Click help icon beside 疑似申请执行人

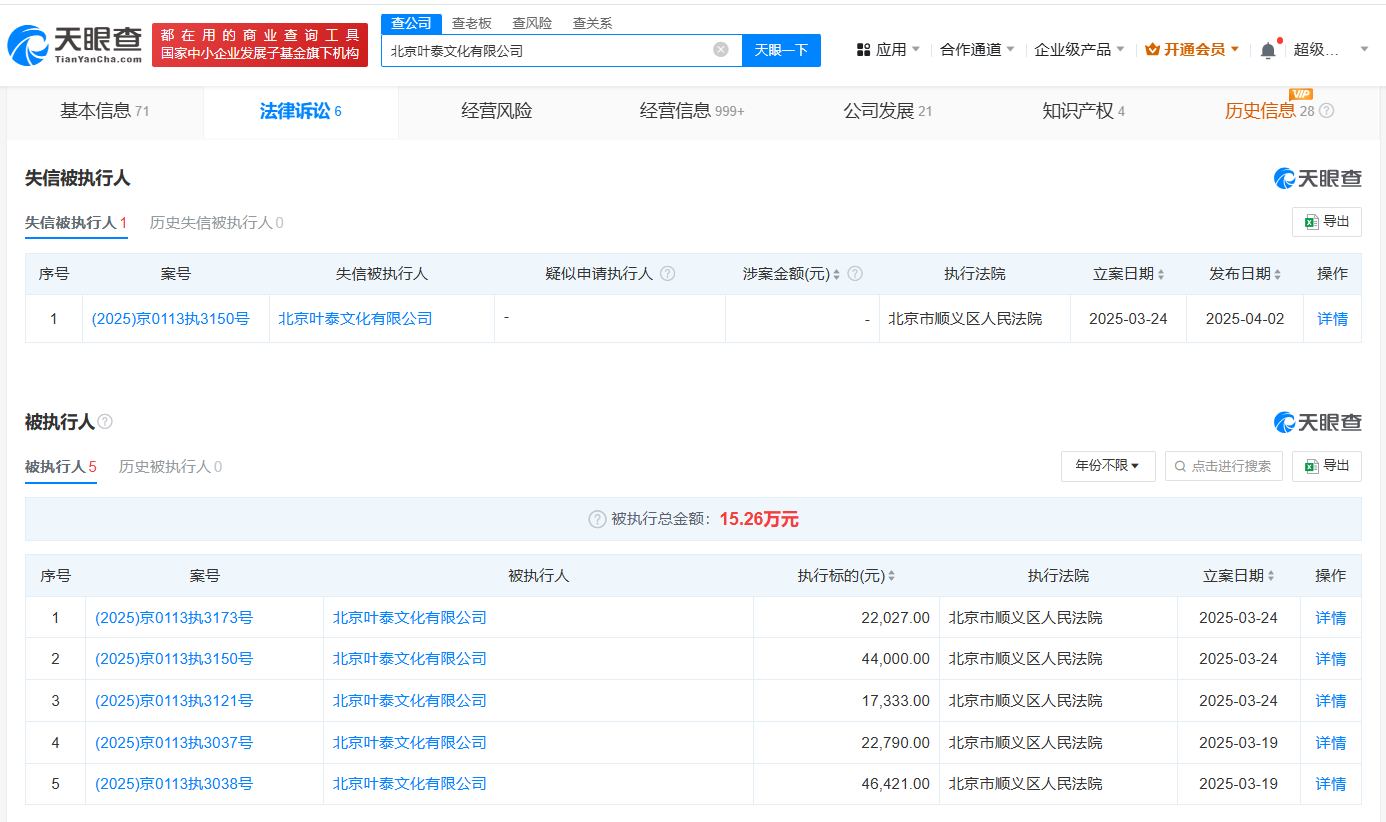point(667,274)
